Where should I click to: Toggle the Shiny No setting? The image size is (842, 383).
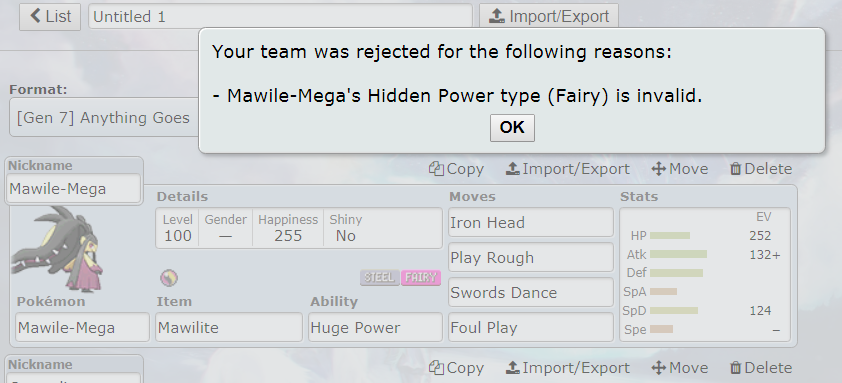pyautogui.click(x=345, y=228)
